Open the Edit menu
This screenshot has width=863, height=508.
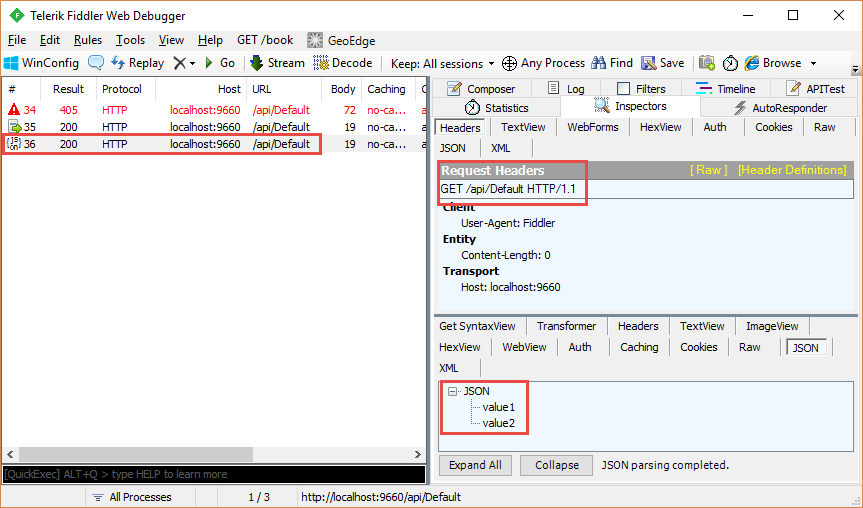click(50, 40)
